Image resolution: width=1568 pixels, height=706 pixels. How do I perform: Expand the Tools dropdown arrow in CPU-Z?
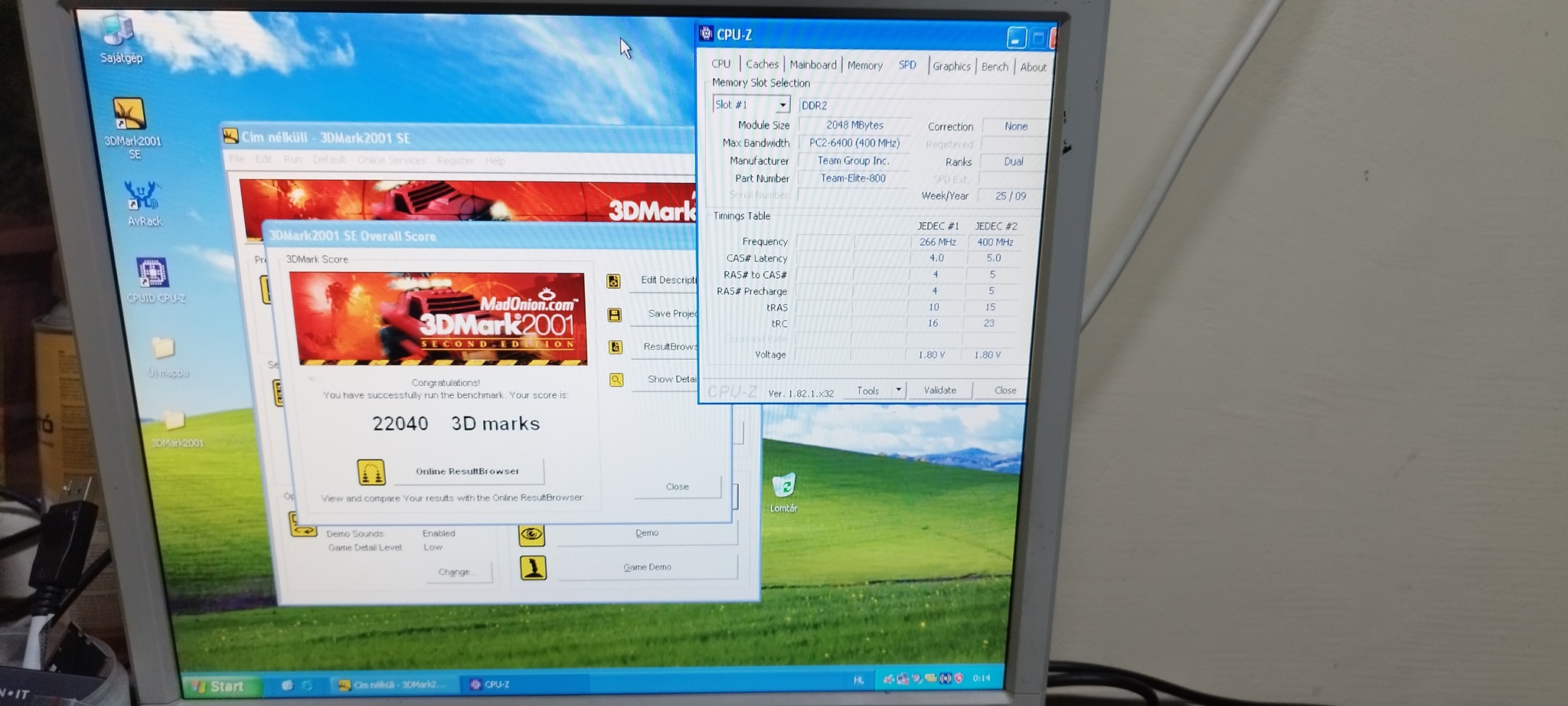[899, 391]
